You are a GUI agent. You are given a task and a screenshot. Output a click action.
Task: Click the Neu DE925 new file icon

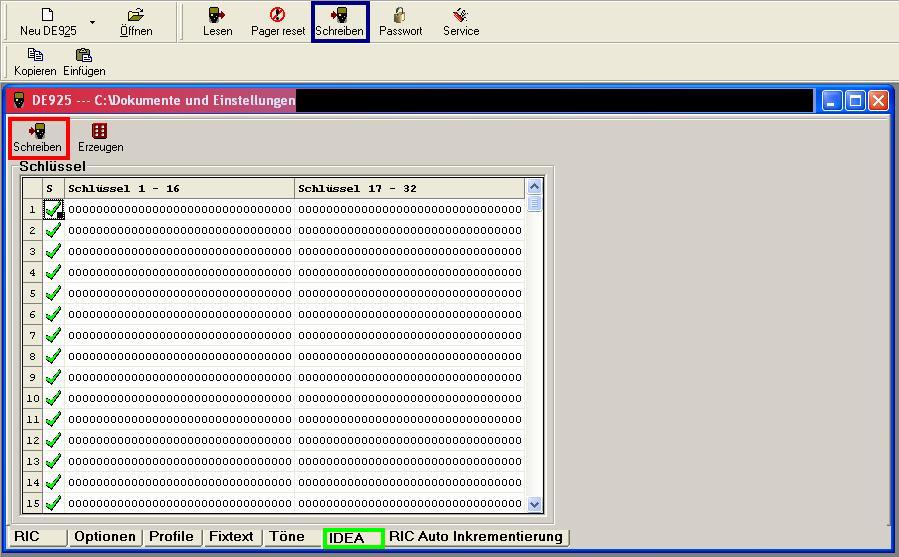coord(47,15)
